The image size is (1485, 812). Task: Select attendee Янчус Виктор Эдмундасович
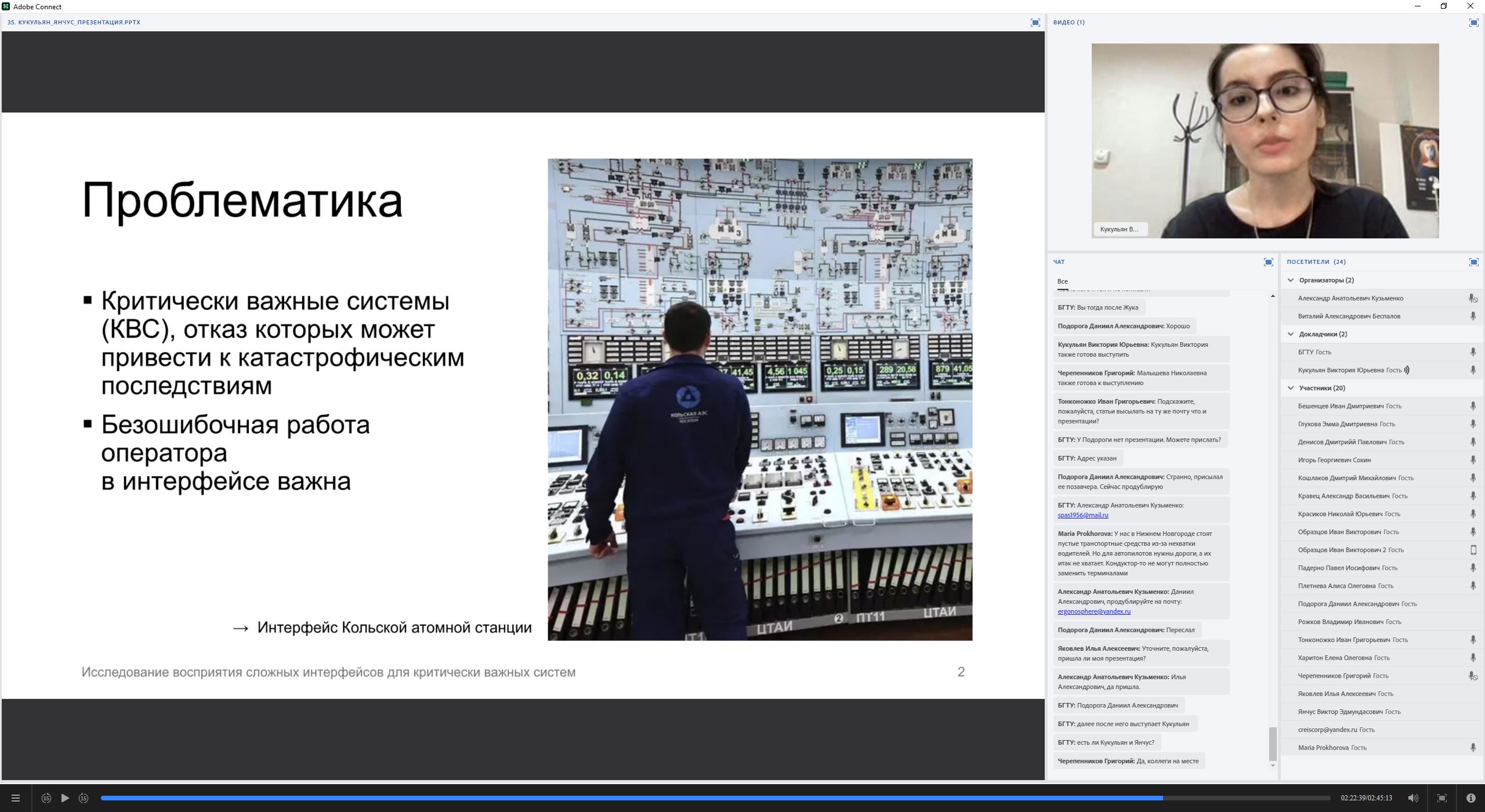[1382, 712]
